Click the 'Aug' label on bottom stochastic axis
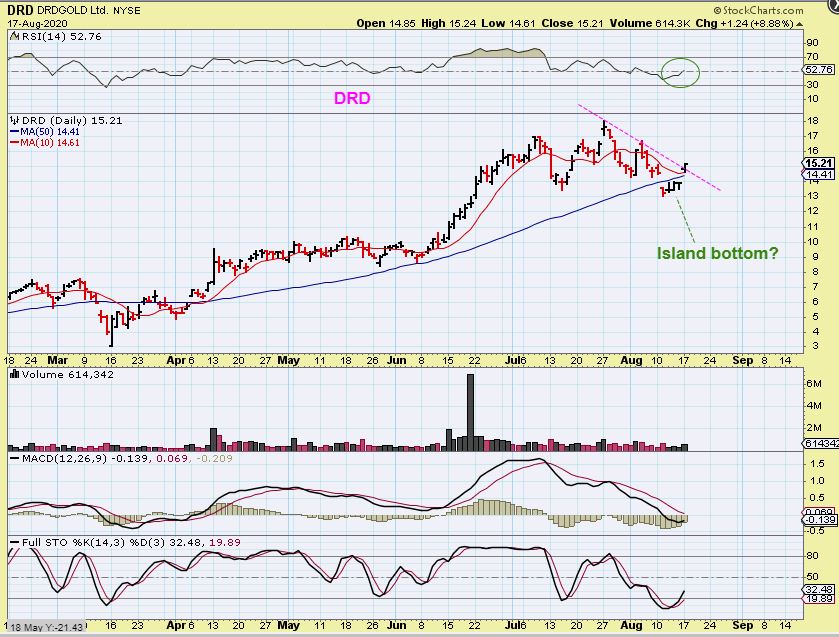The width and height of the screenshot is (839, 637). pos(631,625)
